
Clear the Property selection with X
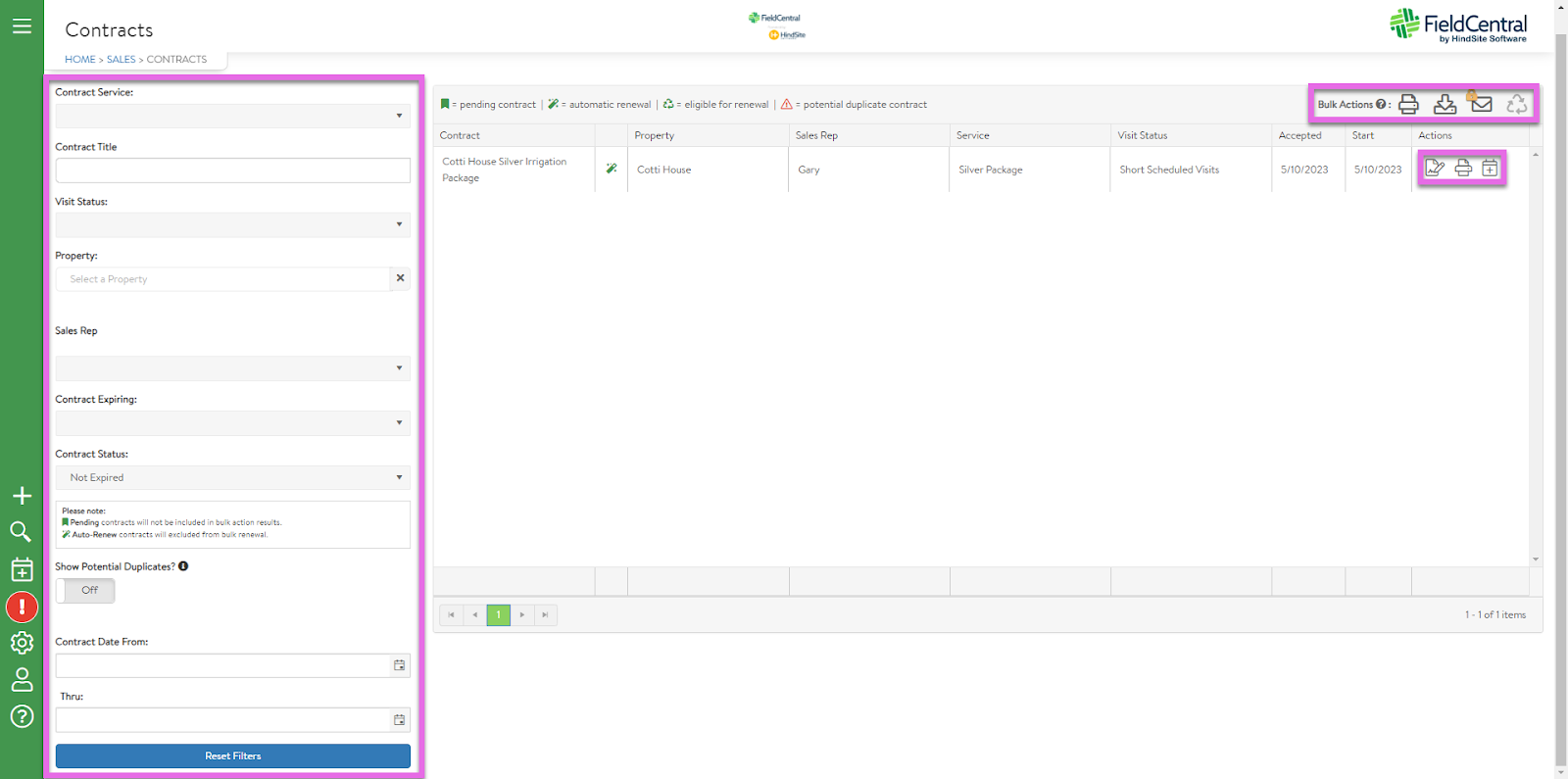[x=400, y=278]
